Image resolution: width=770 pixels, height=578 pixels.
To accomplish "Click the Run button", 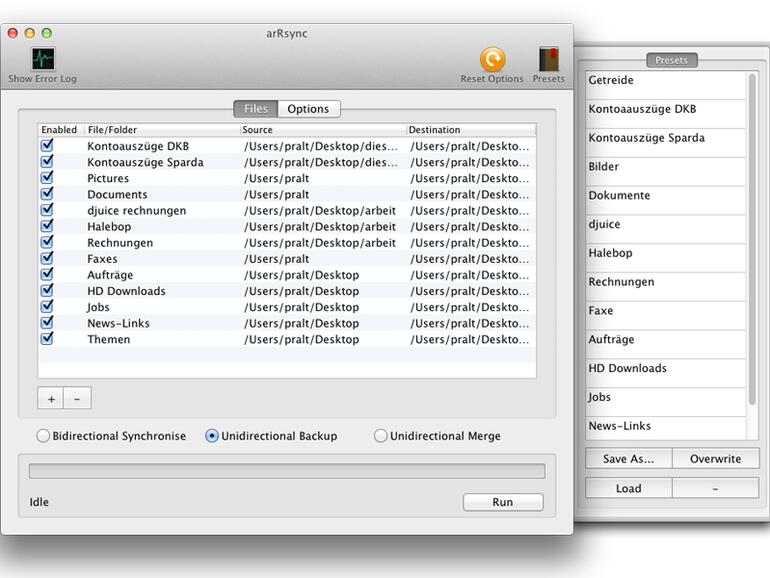I will pos(503,502).
